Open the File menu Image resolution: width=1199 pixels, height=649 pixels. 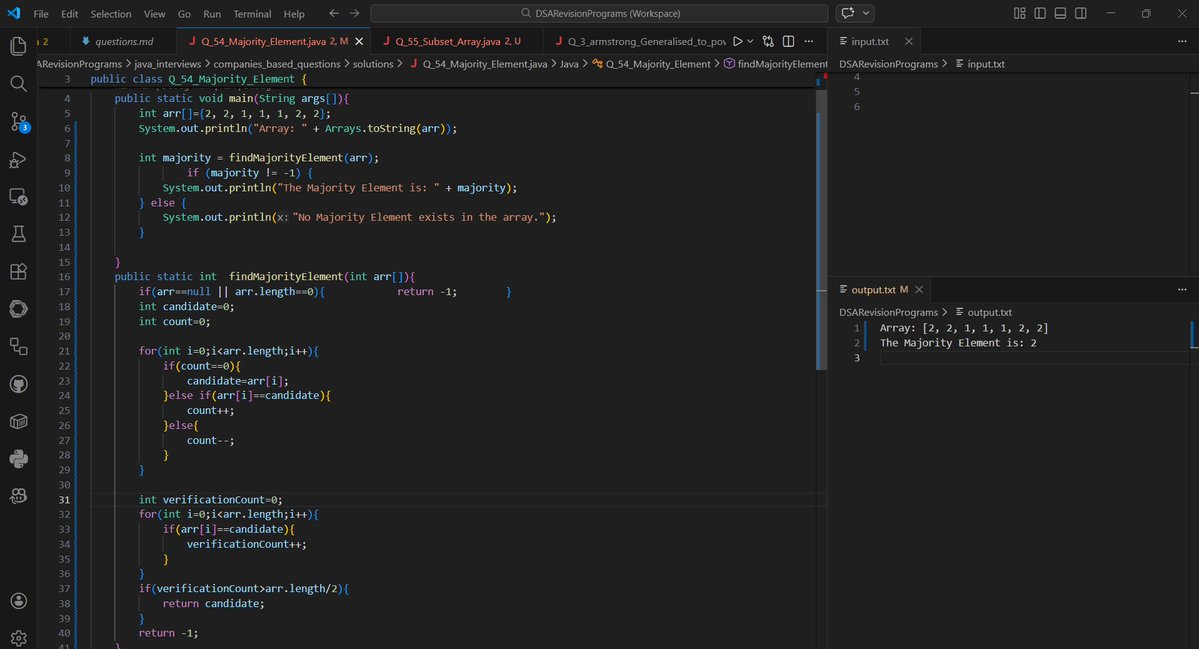[x=41, y=14]
